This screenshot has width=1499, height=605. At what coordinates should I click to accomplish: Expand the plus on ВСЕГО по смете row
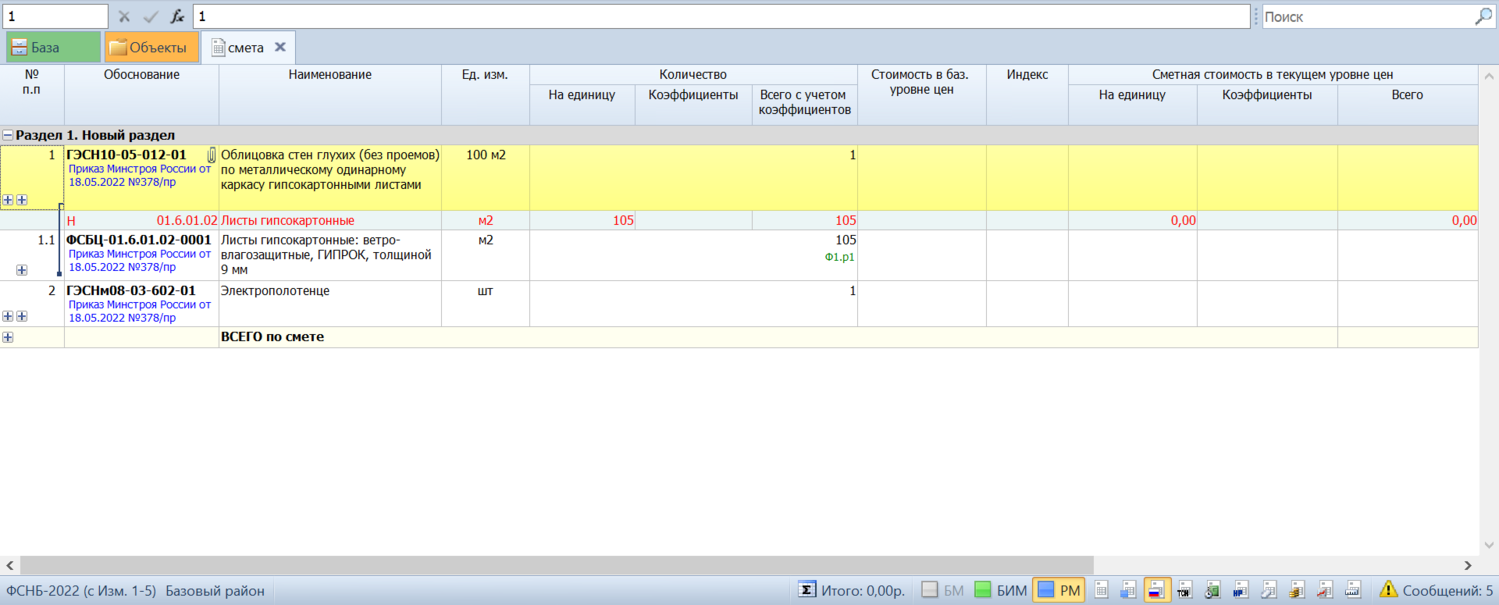pos(8,337)
